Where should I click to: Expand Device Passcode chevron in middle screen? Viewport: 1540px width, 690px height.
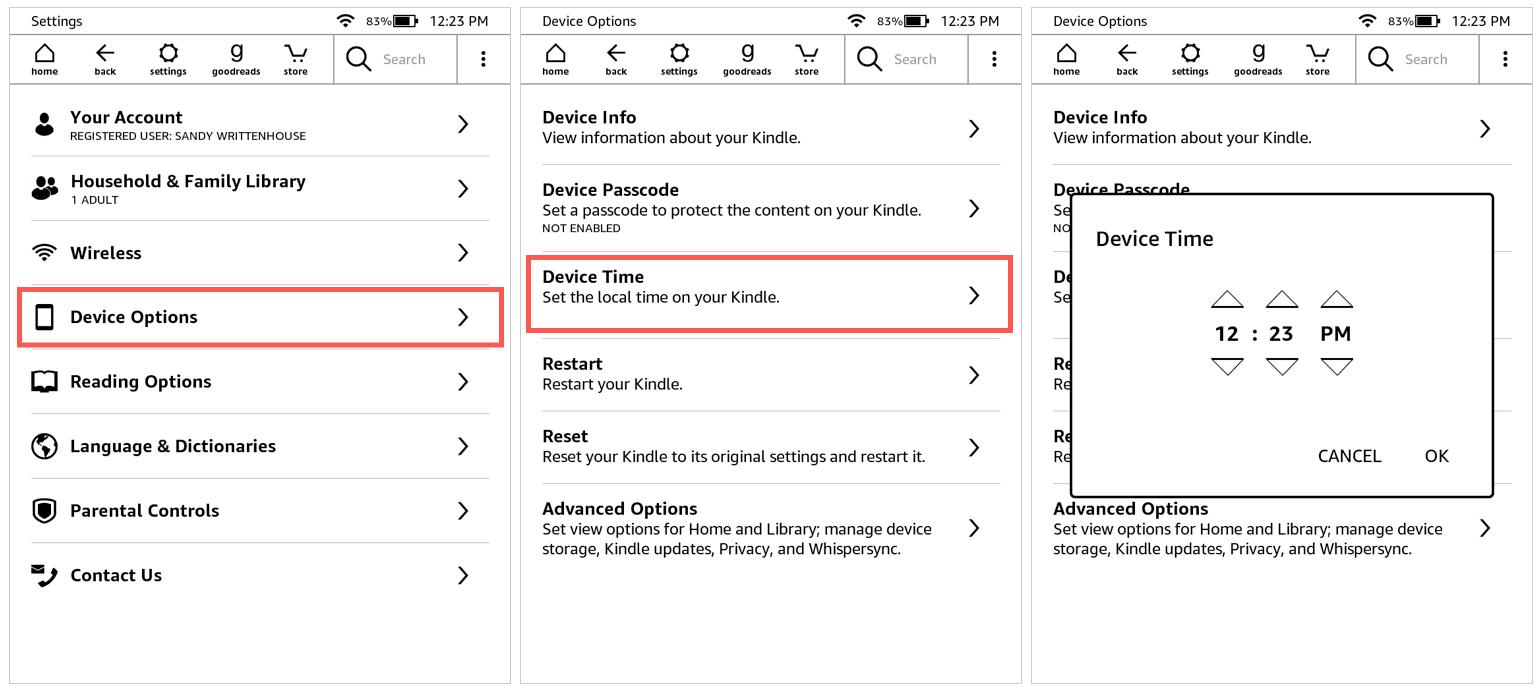(x=974, y=208)
